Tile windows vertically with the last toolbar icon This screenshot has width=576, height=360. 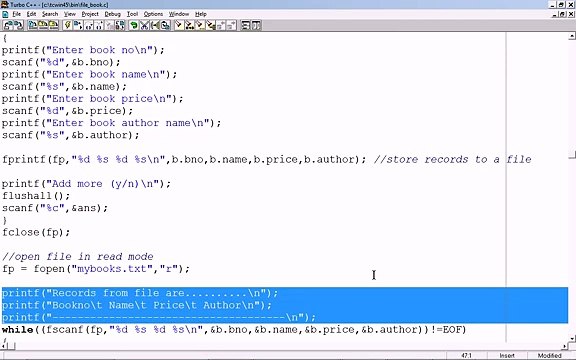[x=256, y=25]
